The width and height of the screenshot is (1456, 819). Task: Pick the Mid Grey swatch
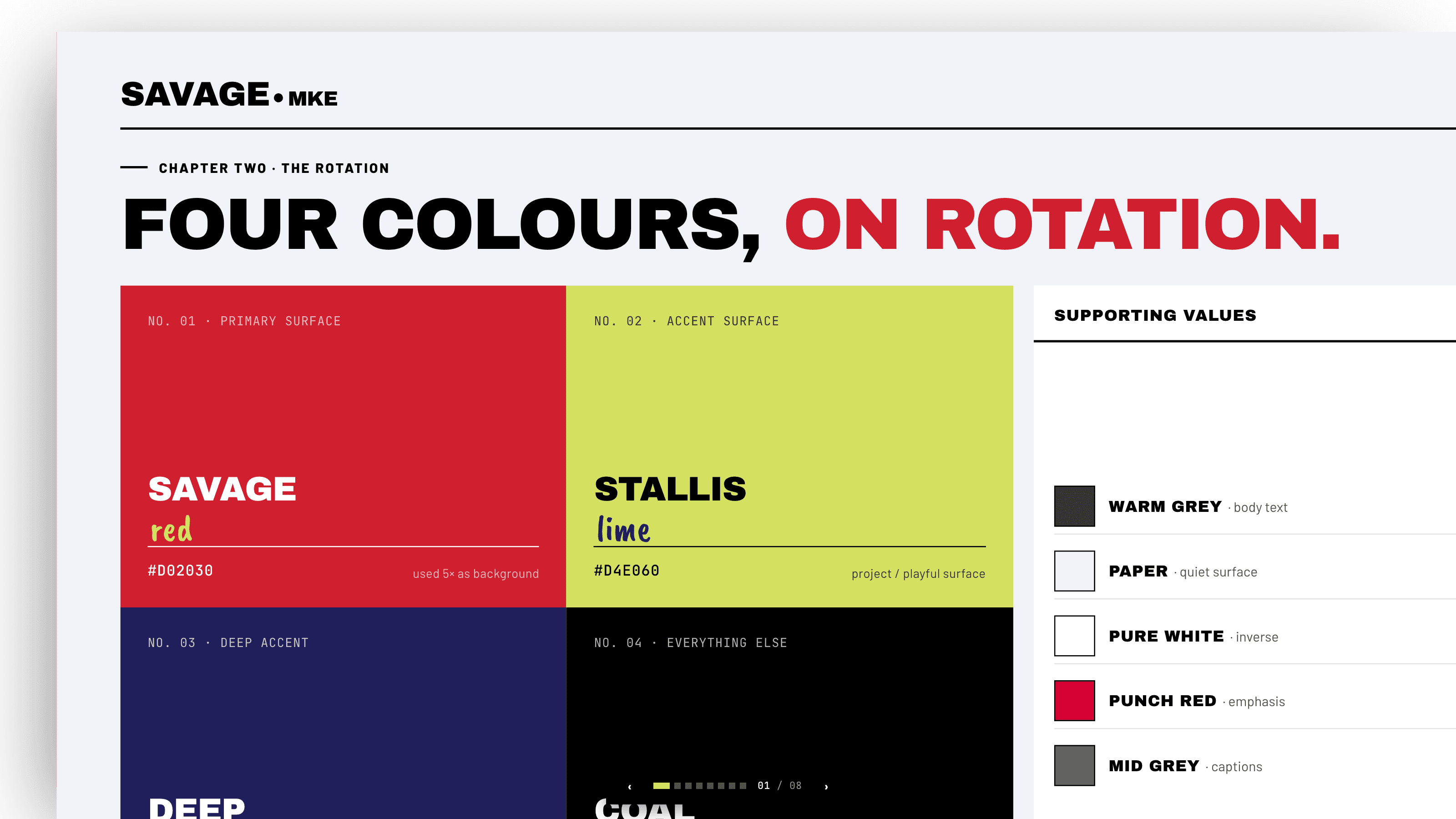(x=1074, y=766)
